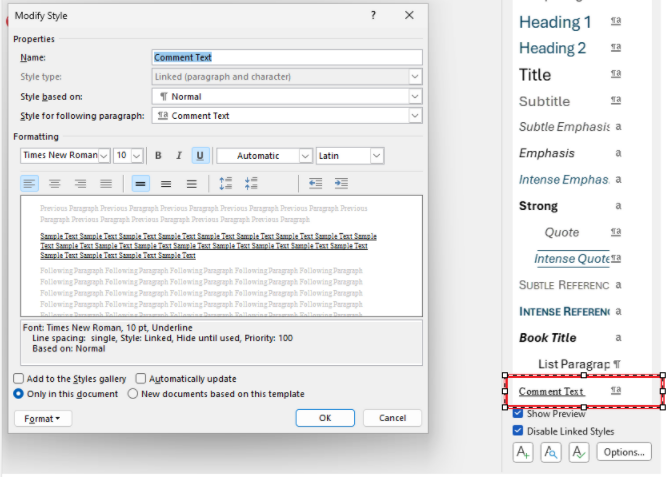Open Manage Styles button
666x477 pixels.
pos(579,452)
